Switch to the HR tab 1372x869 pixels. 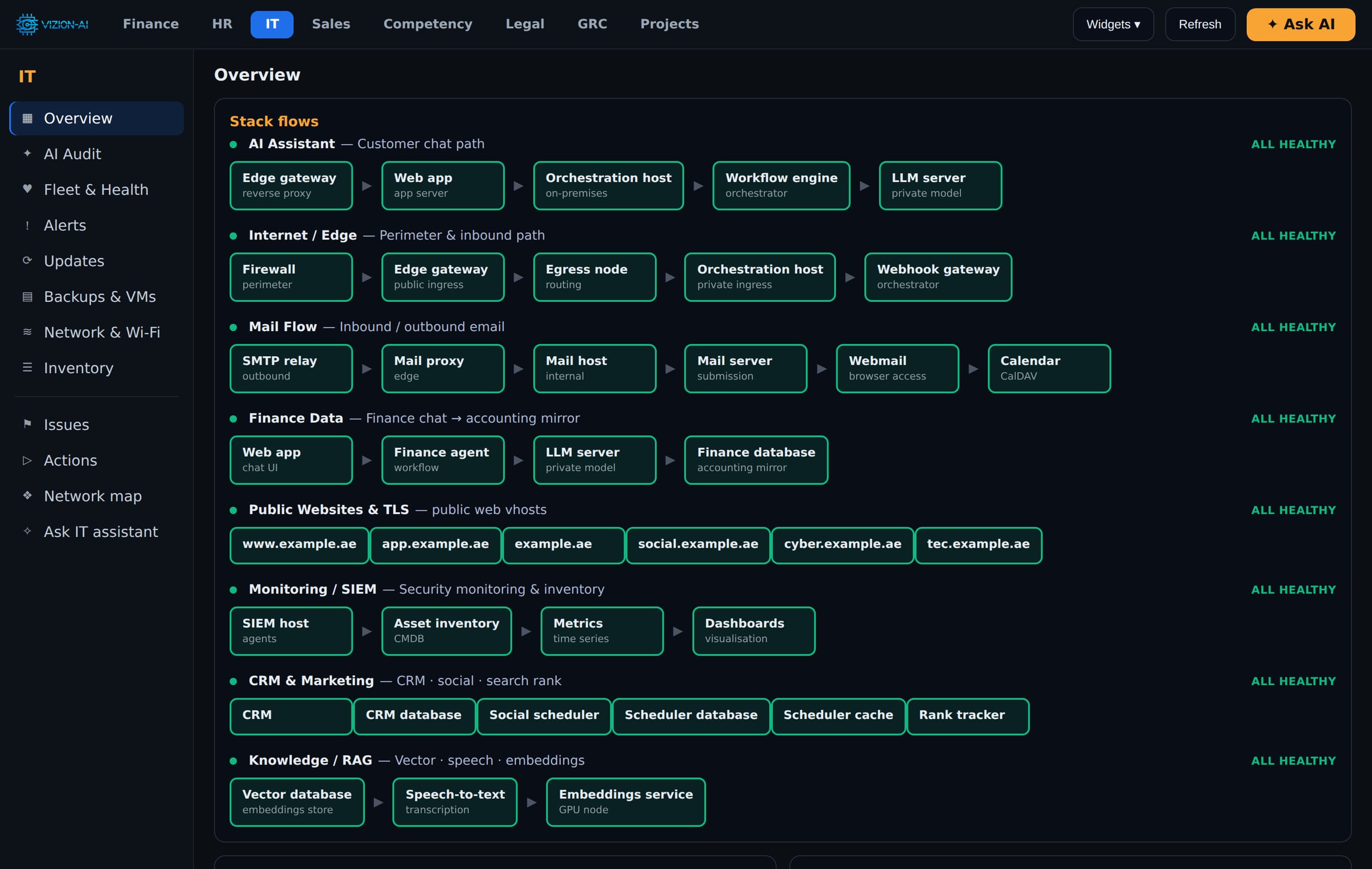point(222,24)
